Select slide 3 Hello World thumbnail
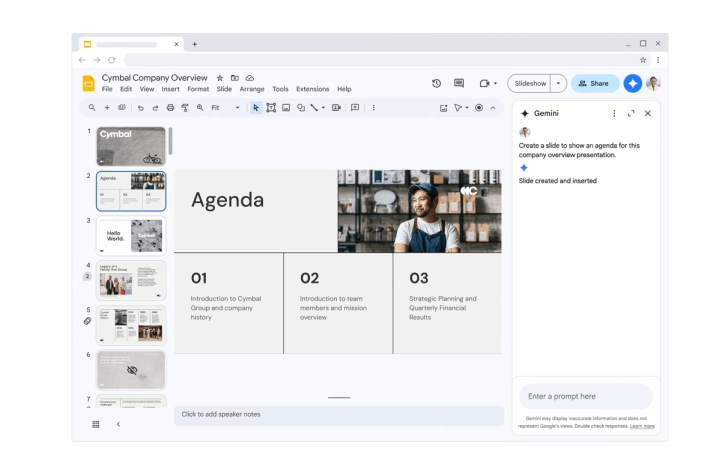 point(131,236)
